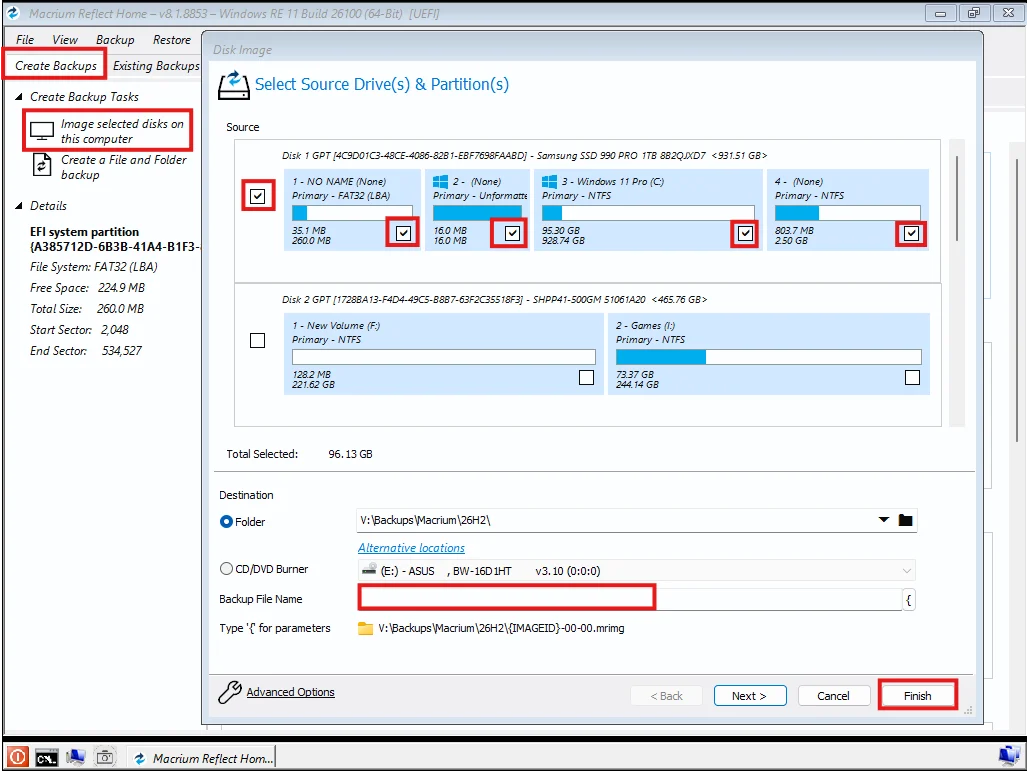Screen dimensions: 1027x771
Task: Select the Folder destination radio button
Action: [227, 521]
